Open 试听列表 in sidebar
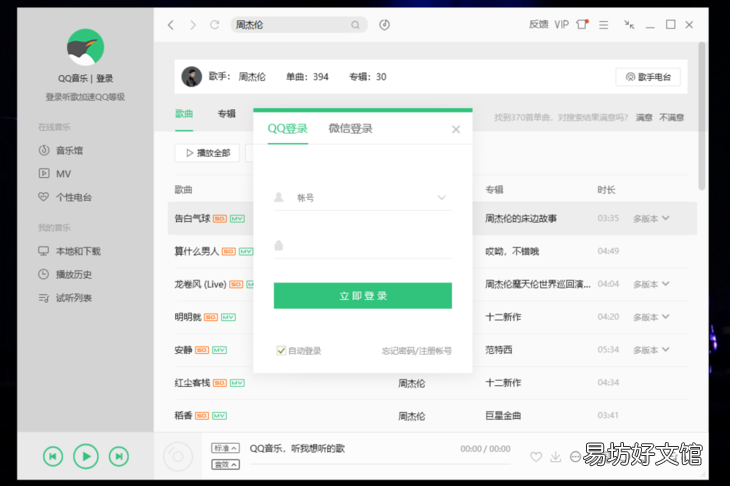 click(x=65, y=297)
